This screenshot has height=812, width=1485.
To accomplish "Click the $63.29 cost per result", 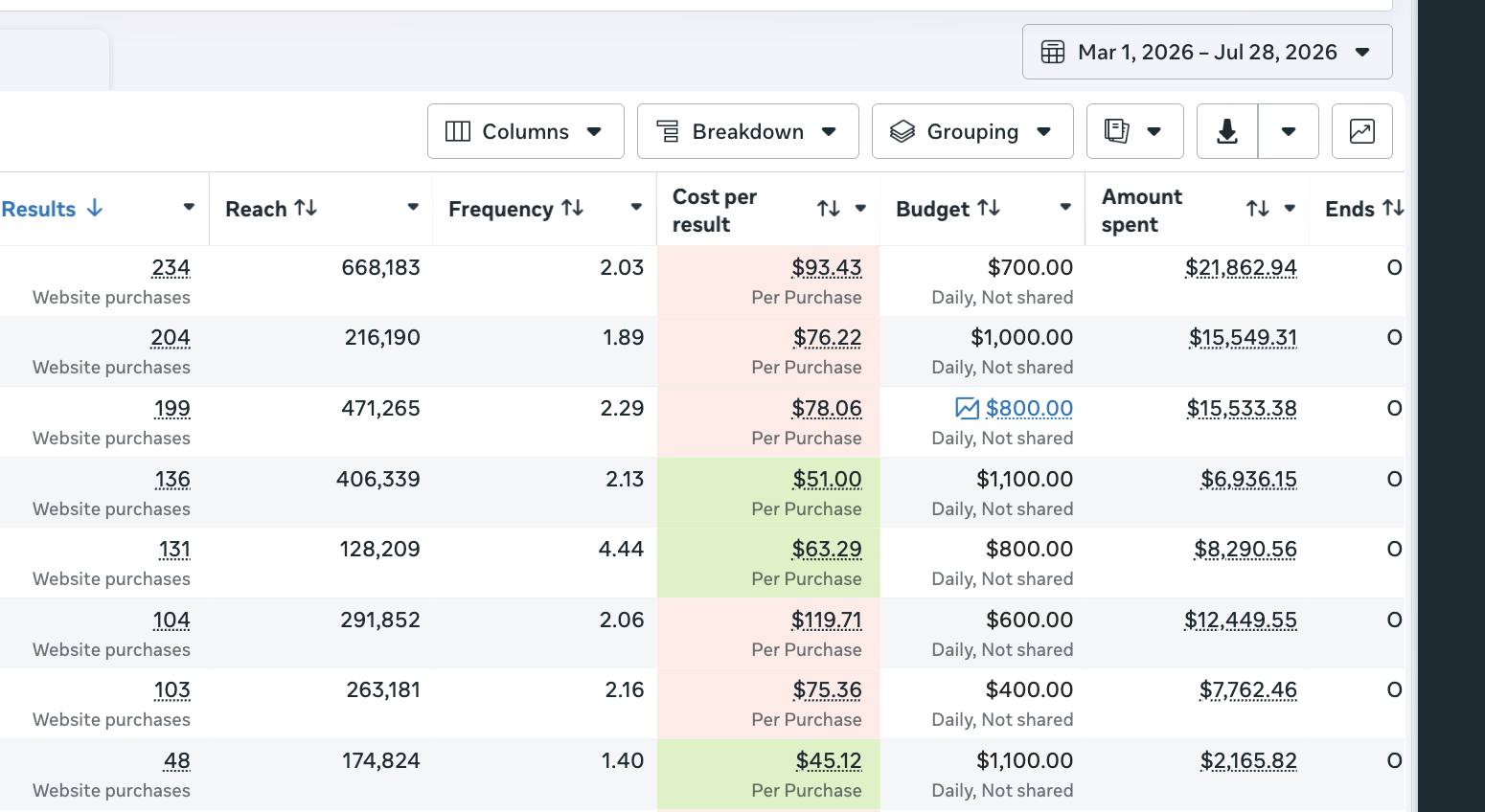I will [x=827, y=550].
